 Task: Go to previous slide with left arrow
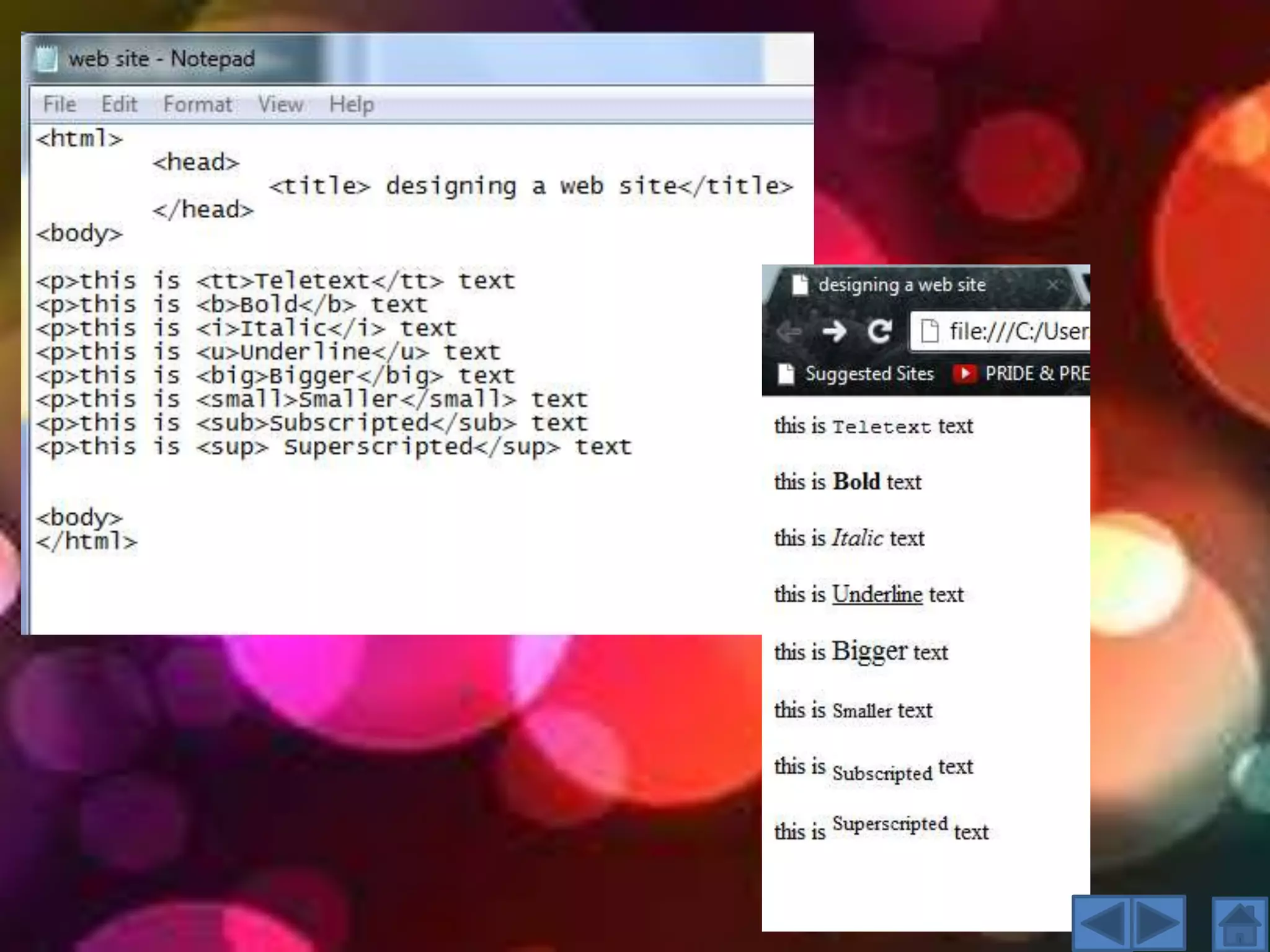click(x=1102, y=923)
